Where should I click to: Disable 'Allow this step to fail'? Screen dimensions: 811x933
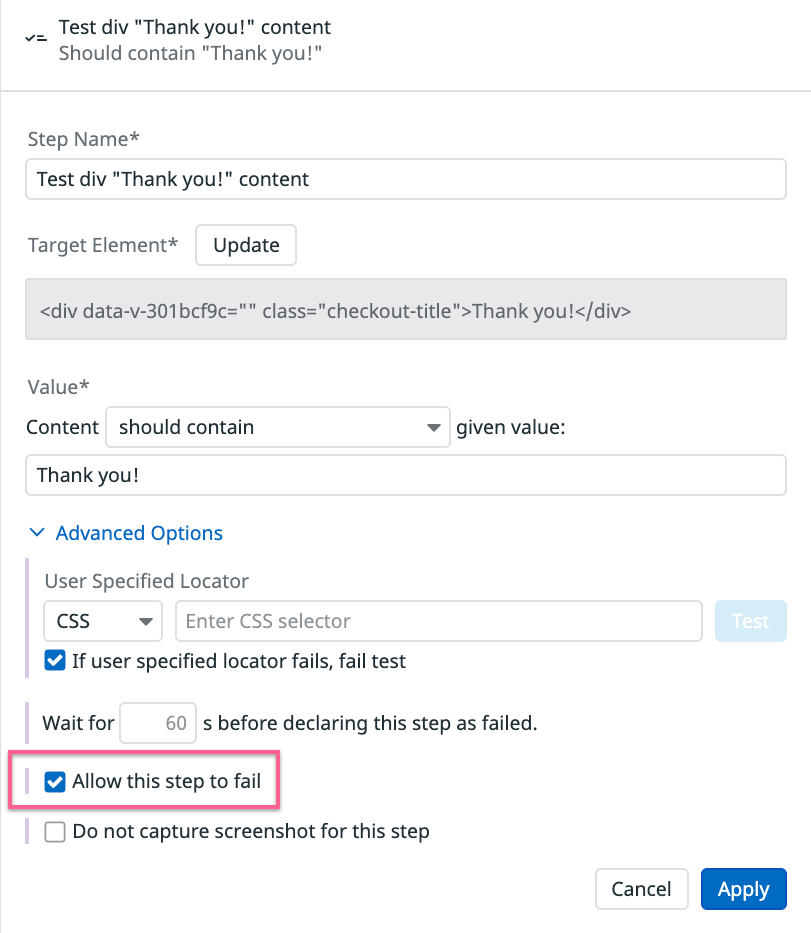55,781
